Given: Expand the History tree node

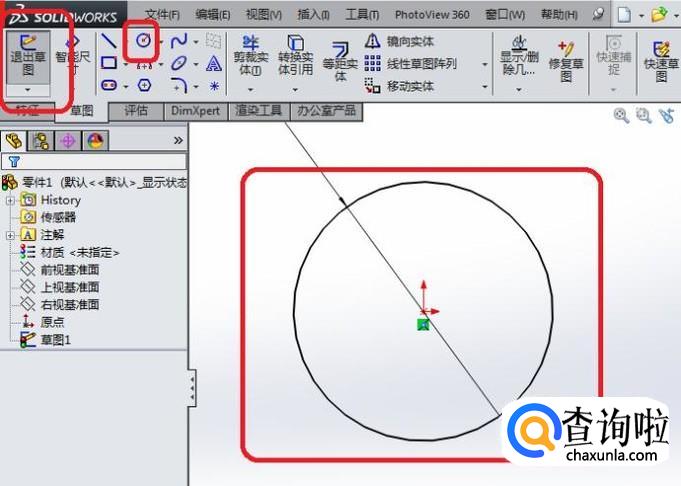Looking at the screenshot, I should [x=10, y=200].
